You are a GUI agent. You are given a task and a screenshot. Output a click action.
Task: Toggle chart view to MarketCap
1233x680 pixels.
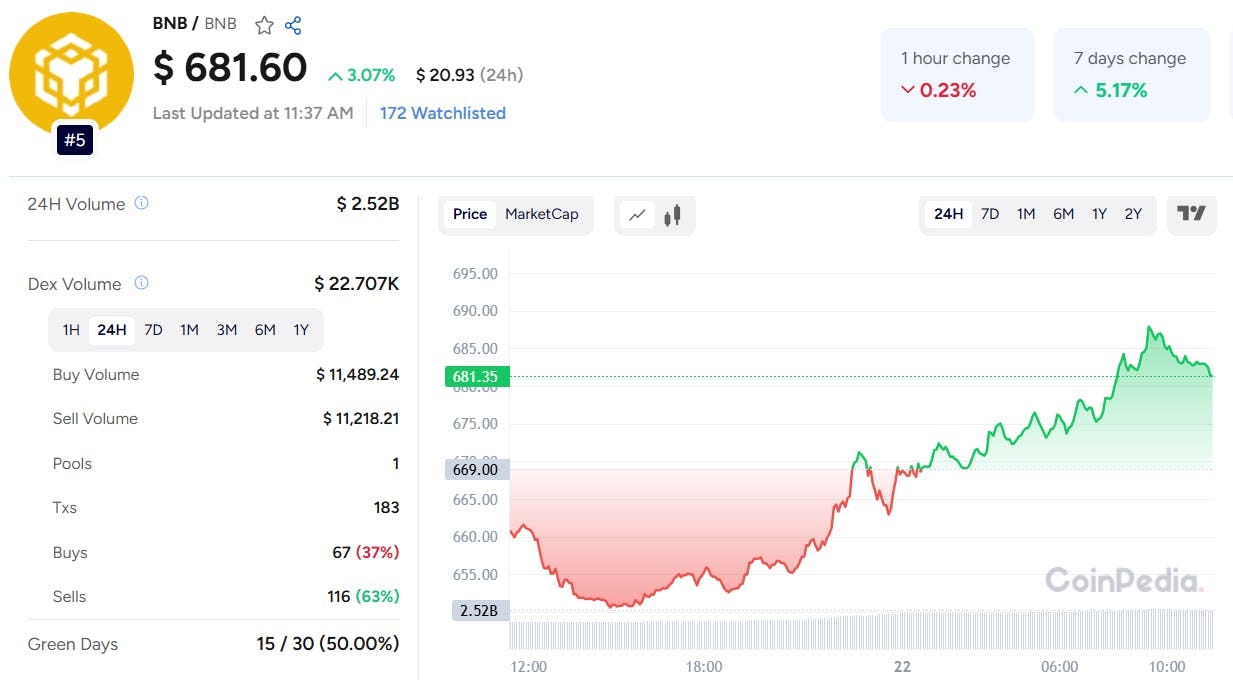coord(542,214)
